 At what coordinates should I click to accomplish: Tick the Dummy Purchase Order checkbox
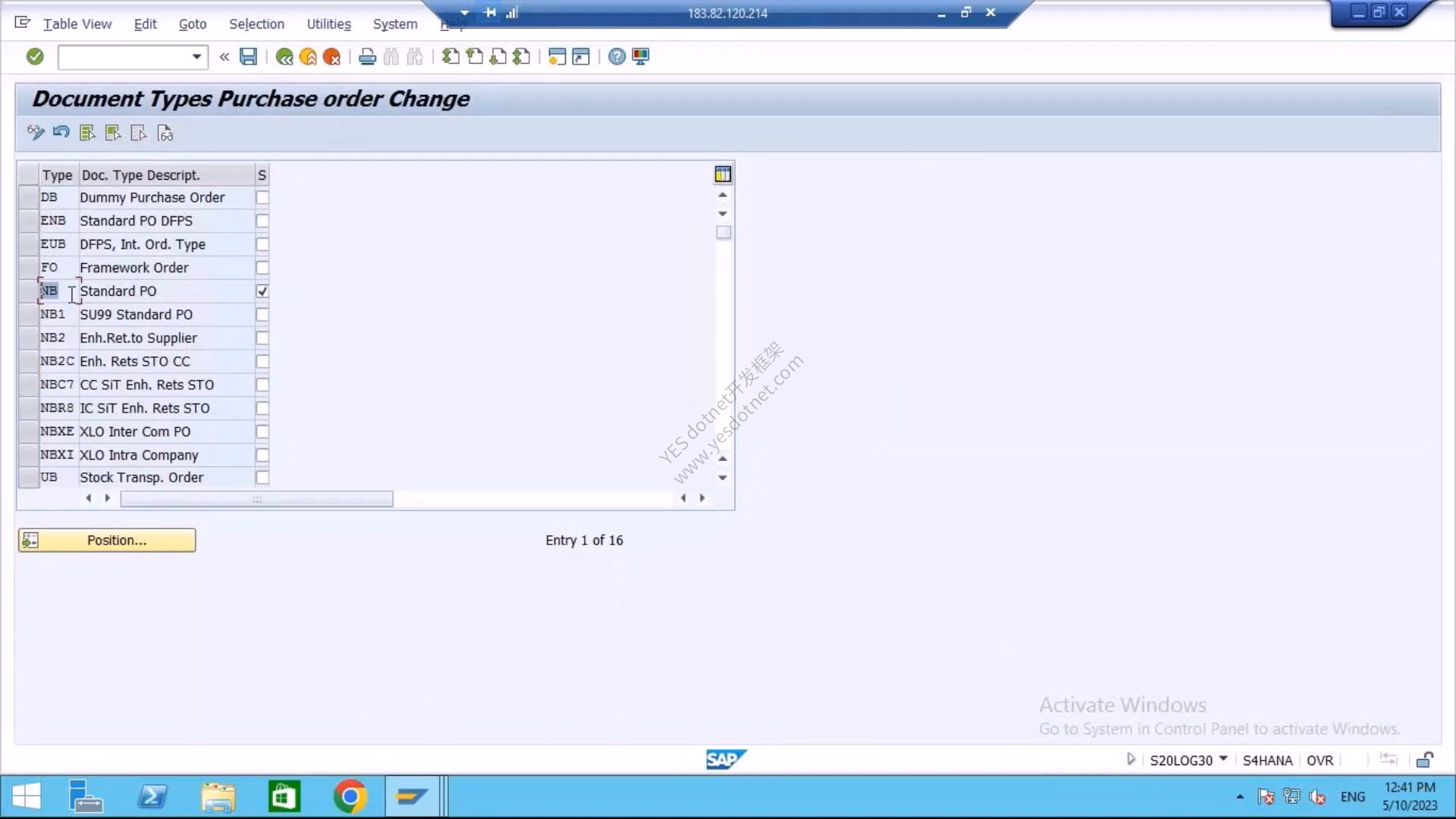coord(262,197)
